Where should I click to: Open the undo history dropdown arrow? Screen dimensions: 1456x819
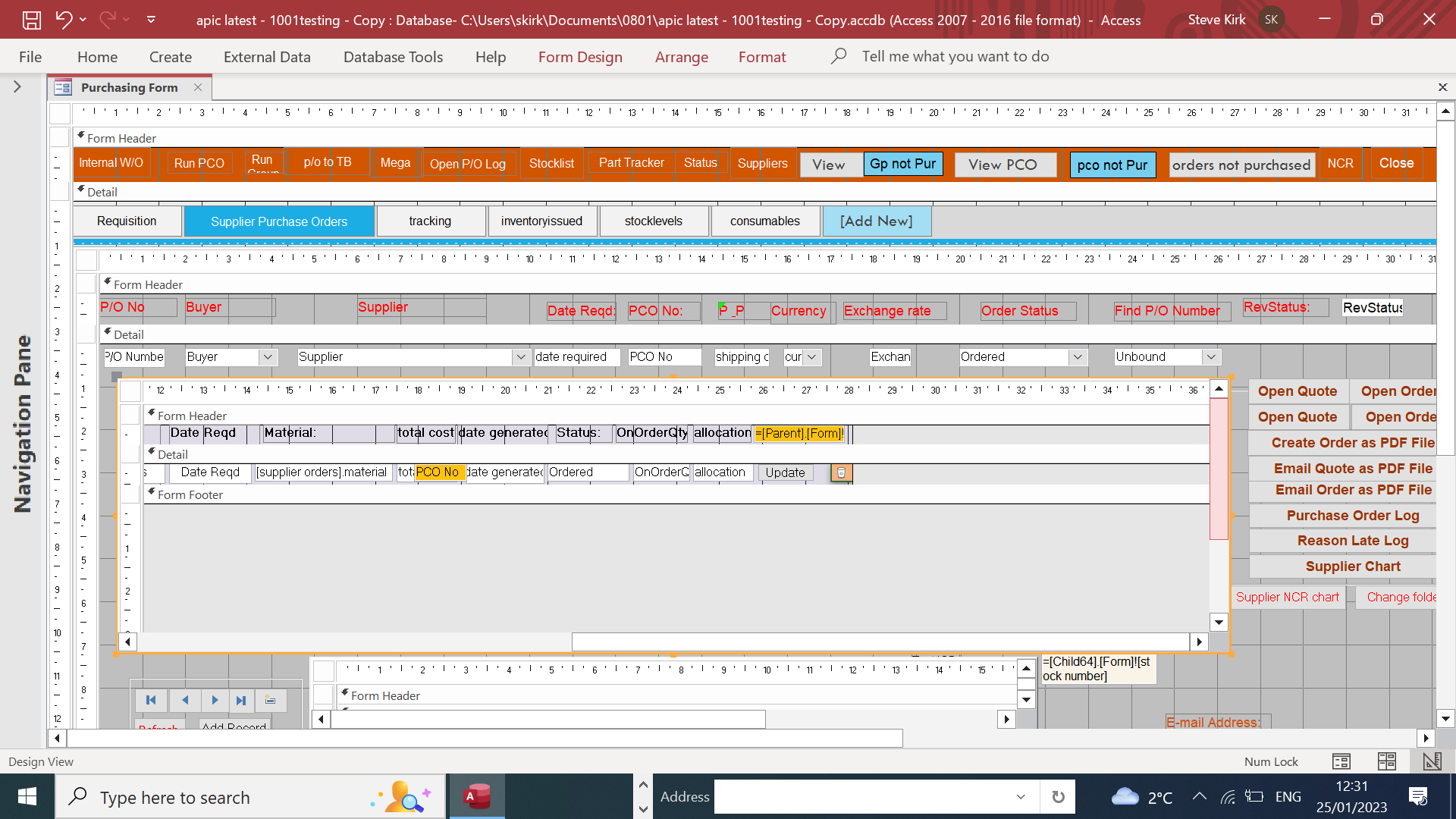point(83,20)
